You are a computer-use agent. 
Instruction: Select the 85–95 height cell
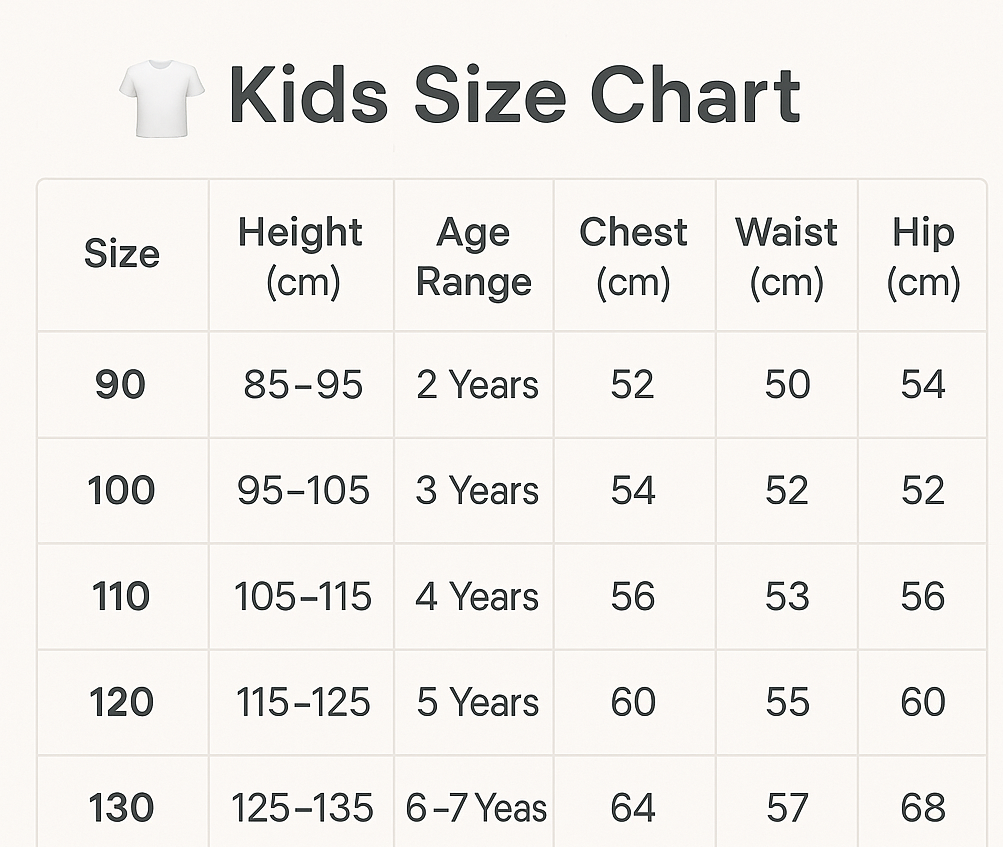(303, 385)
